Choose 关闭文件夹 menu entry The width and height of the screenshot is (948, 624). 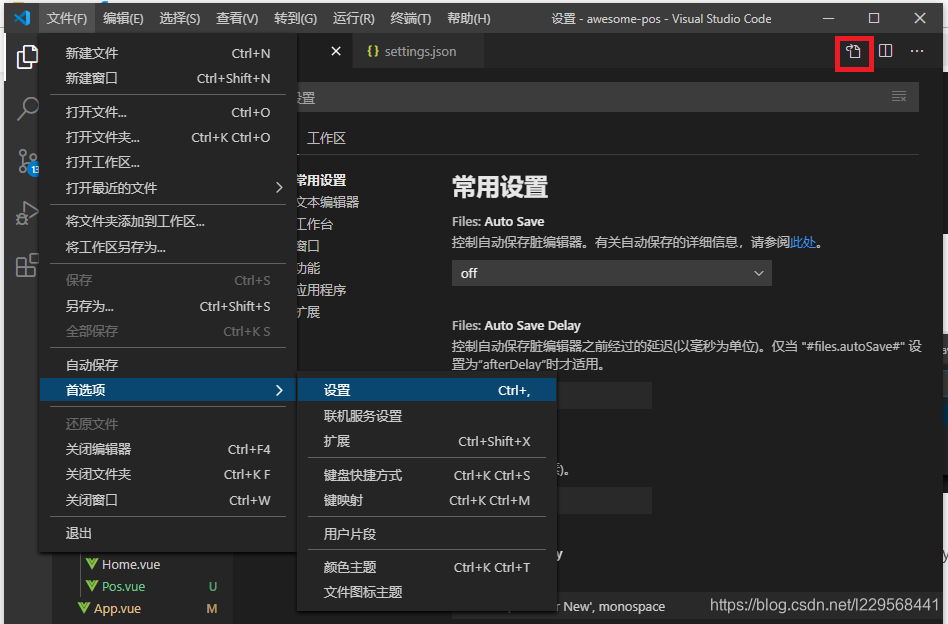[168, 475]
